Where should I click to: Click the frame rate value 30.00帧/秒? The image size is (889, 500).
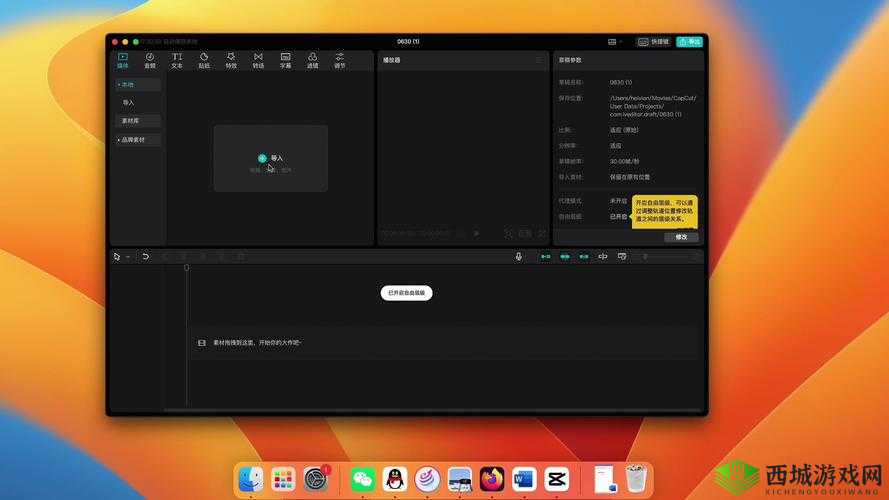pyautogui.click(x=624, y=162)
